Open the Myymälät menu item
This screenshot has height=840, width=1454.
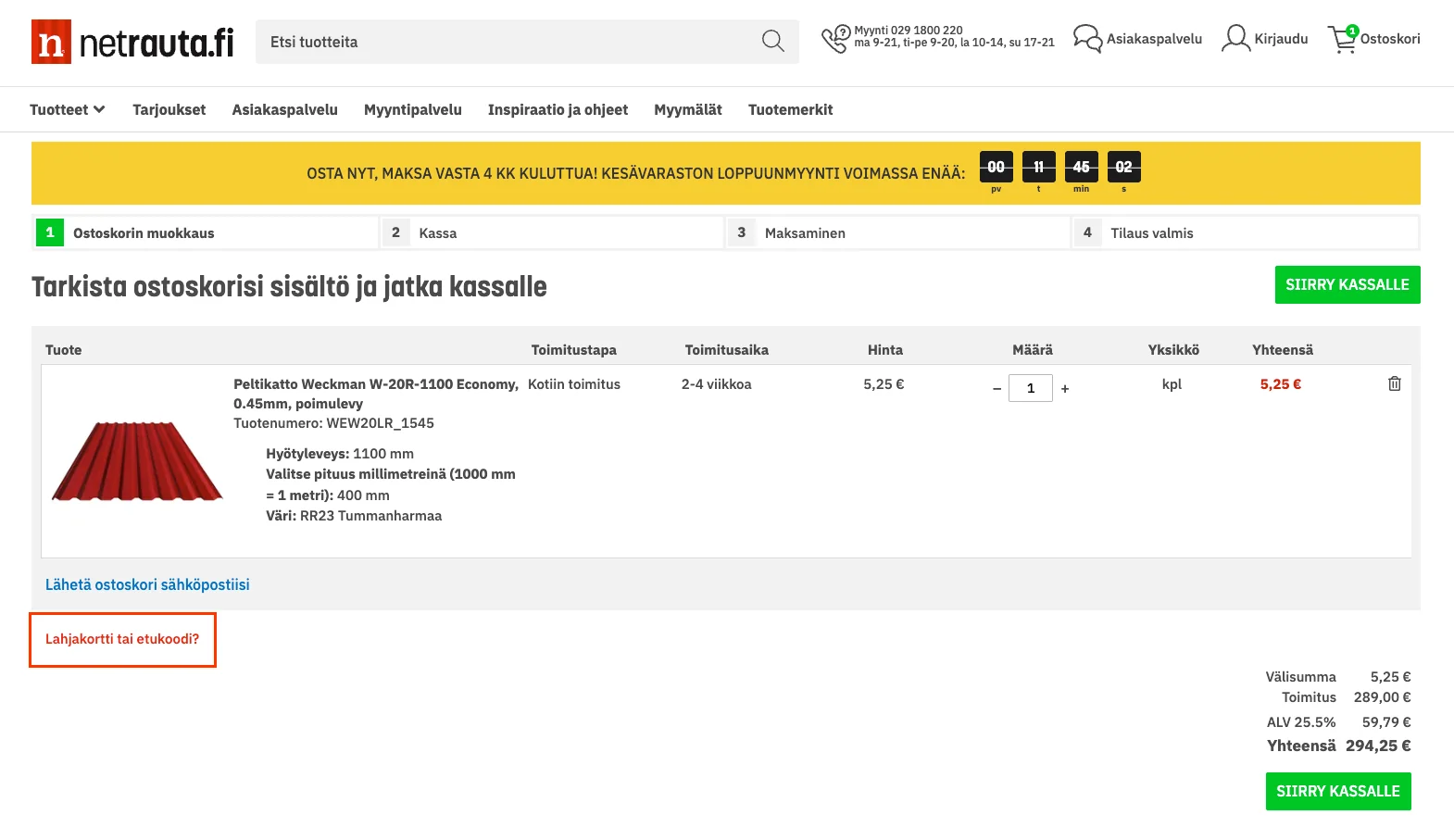688,109
